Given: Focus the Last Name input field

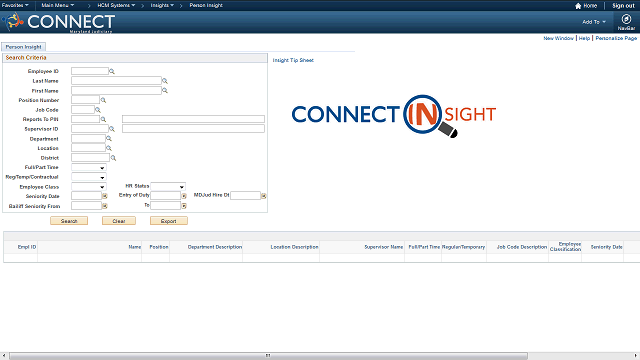Looking at the screenshot, I should [x=116, y=81].
